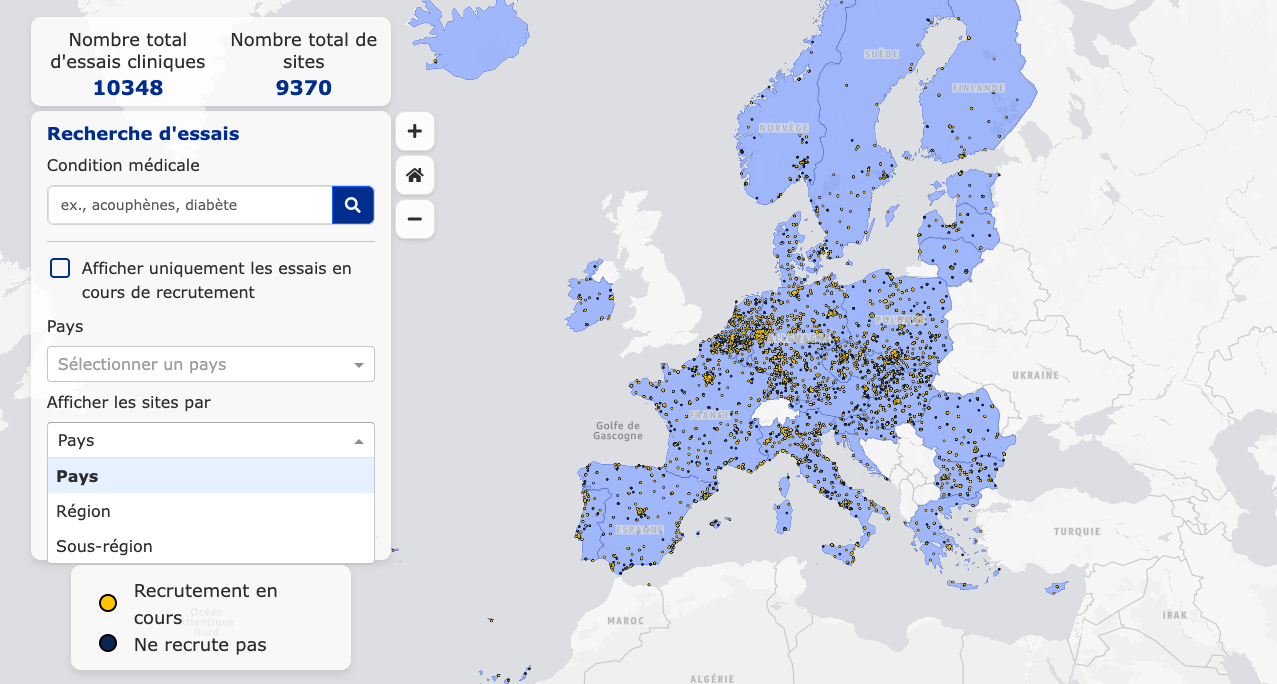The height and width of the screenshot is (684, 1277).
Task: Click the ALGÉRIE label on map
Action: pyautogui.click(x=712, y=679)
